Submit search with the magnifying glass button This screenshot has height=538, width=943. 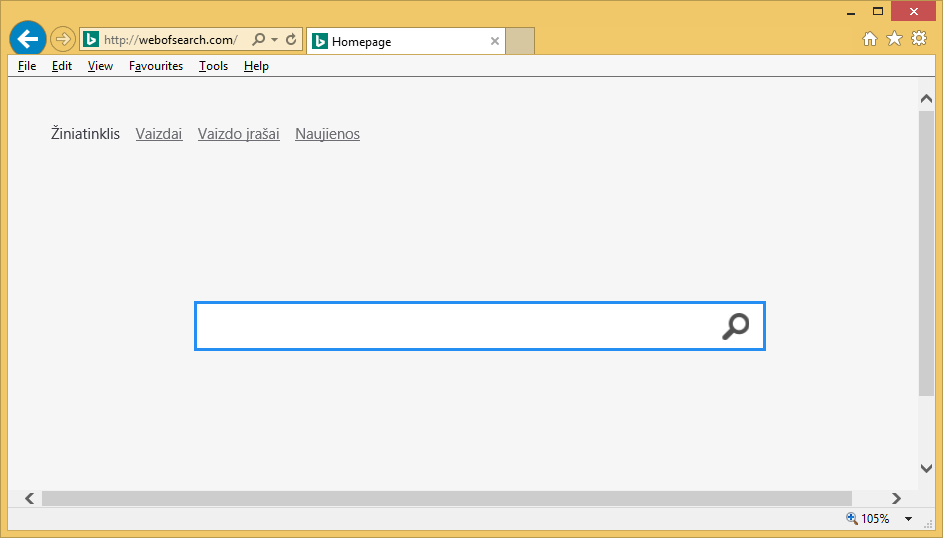click(735, 326)
